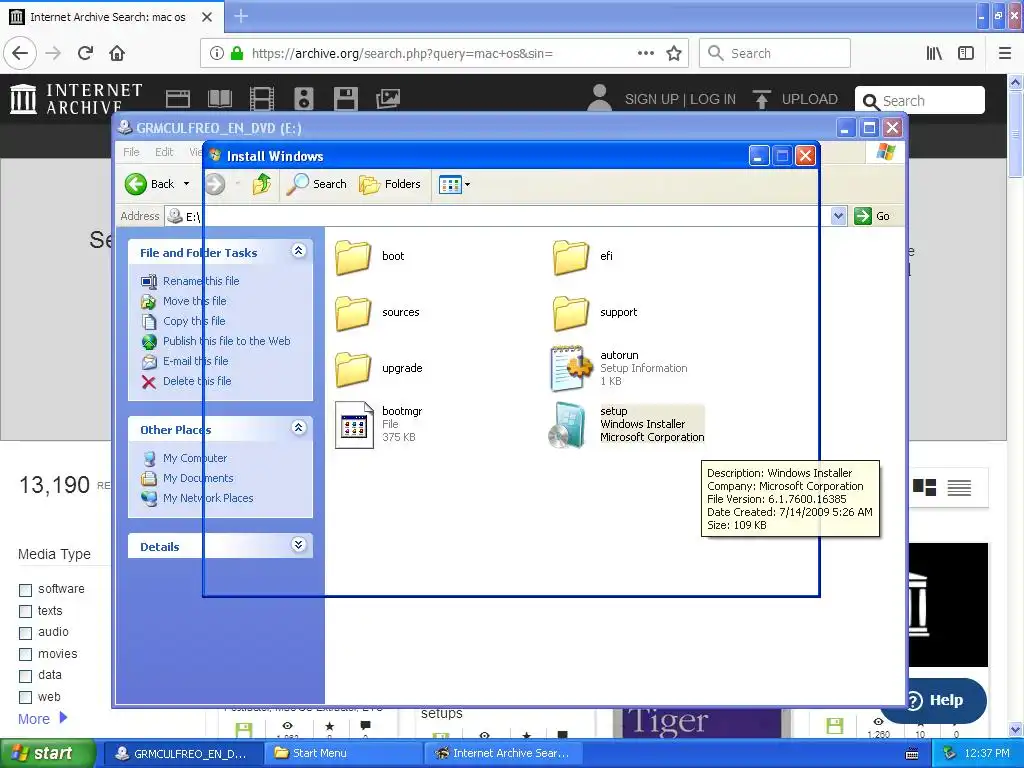The width and height of the screenshot is (1024, 768).
Task: Click Internet Archive audio speaker icon
Action: click(x=304, y=99)
